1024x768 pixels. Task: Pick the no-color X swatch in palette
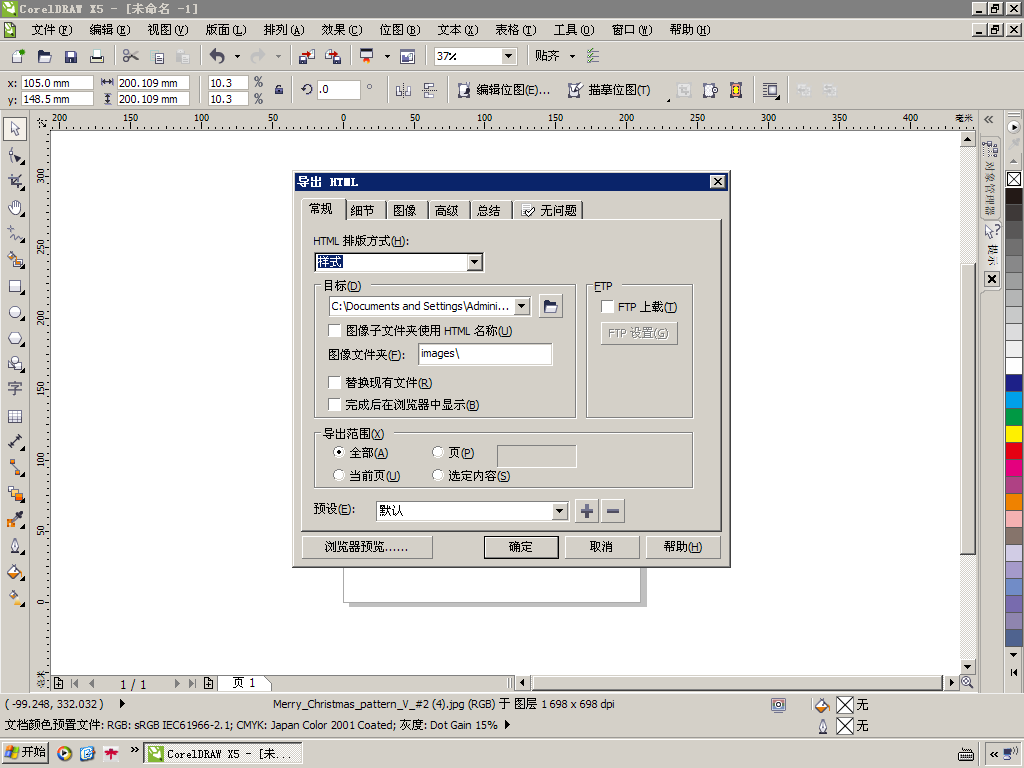1014,179
